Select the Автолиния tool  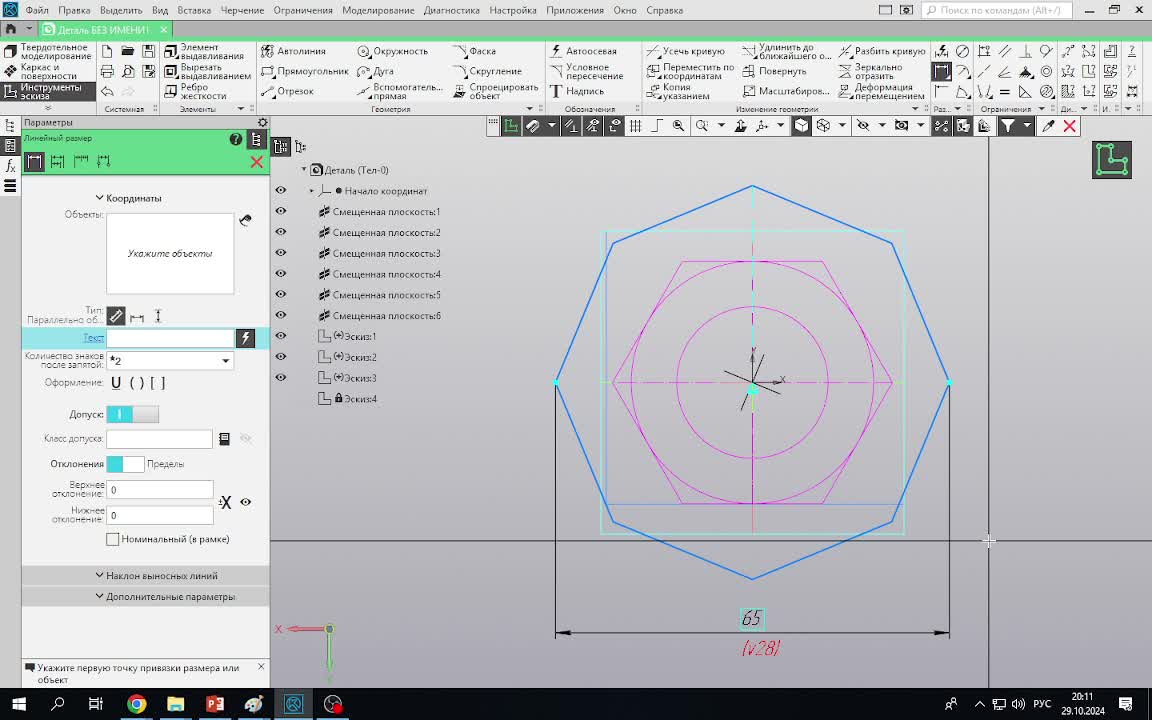click(294, 51)
